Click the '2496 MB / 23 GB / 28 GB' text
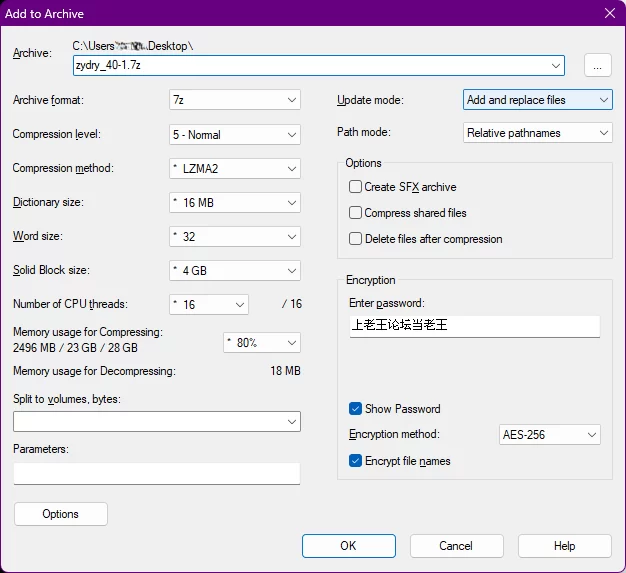Viewport: 626px width, 573px height. [75, 348]
